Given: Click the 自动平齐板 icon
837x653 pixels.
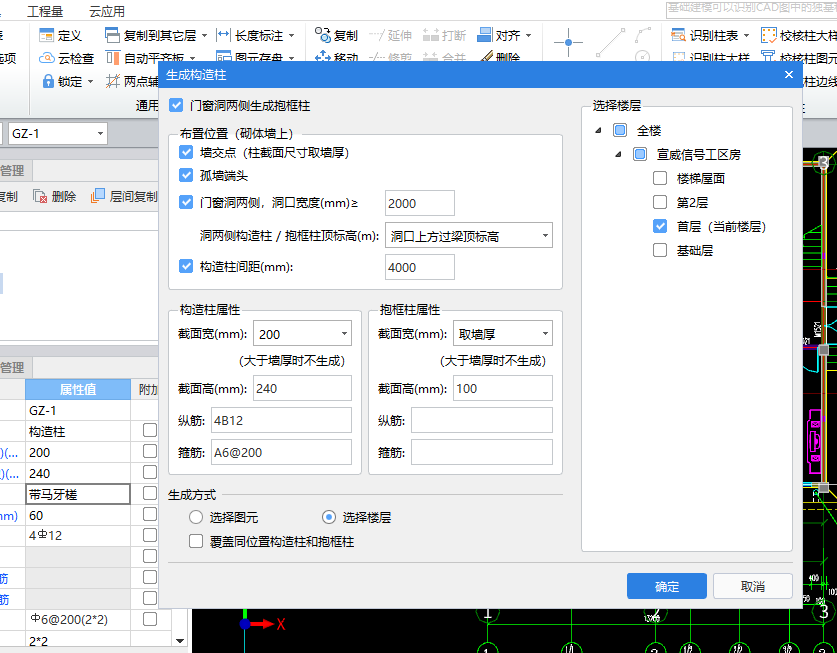Looking at the screenshot, I should (x=113, y=58).
